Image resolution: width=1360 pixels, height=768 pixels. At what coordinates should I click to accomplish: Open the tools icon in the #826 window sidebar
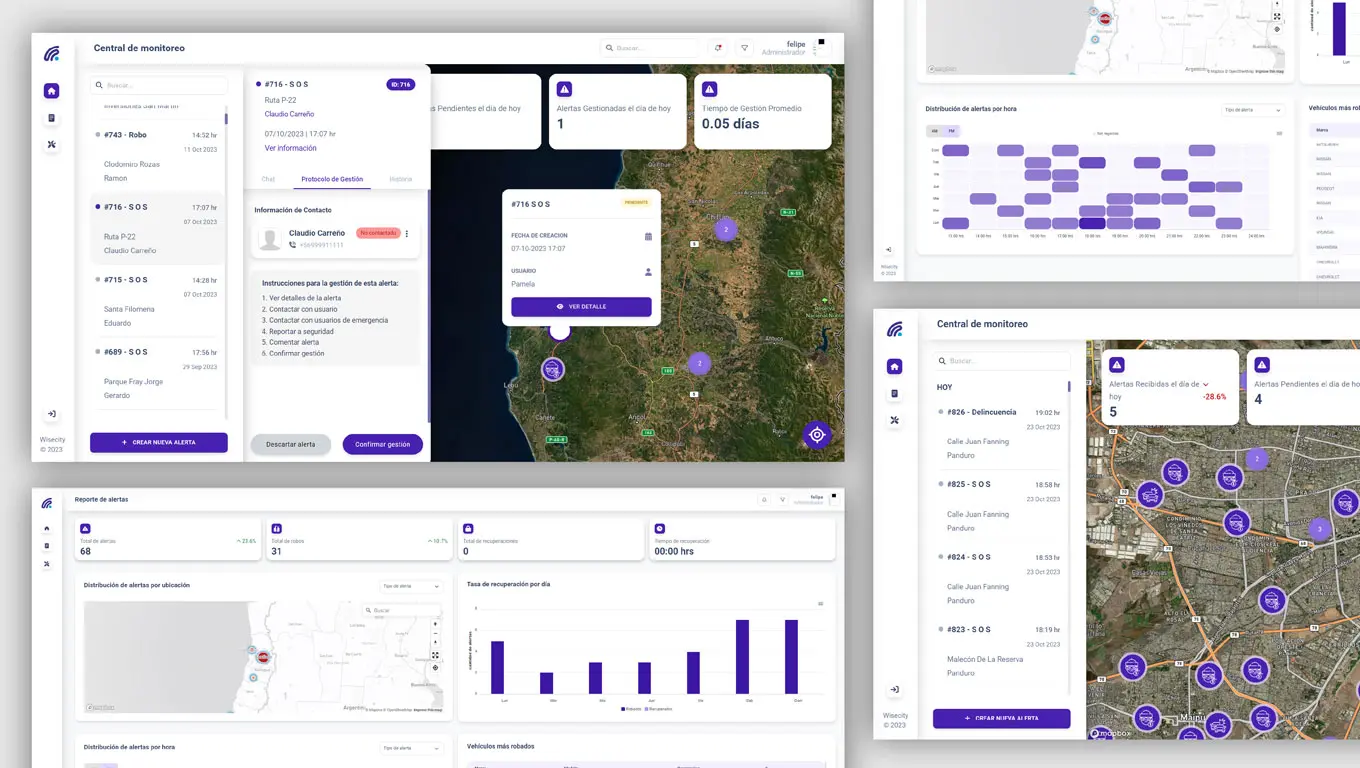pos(895,420)
